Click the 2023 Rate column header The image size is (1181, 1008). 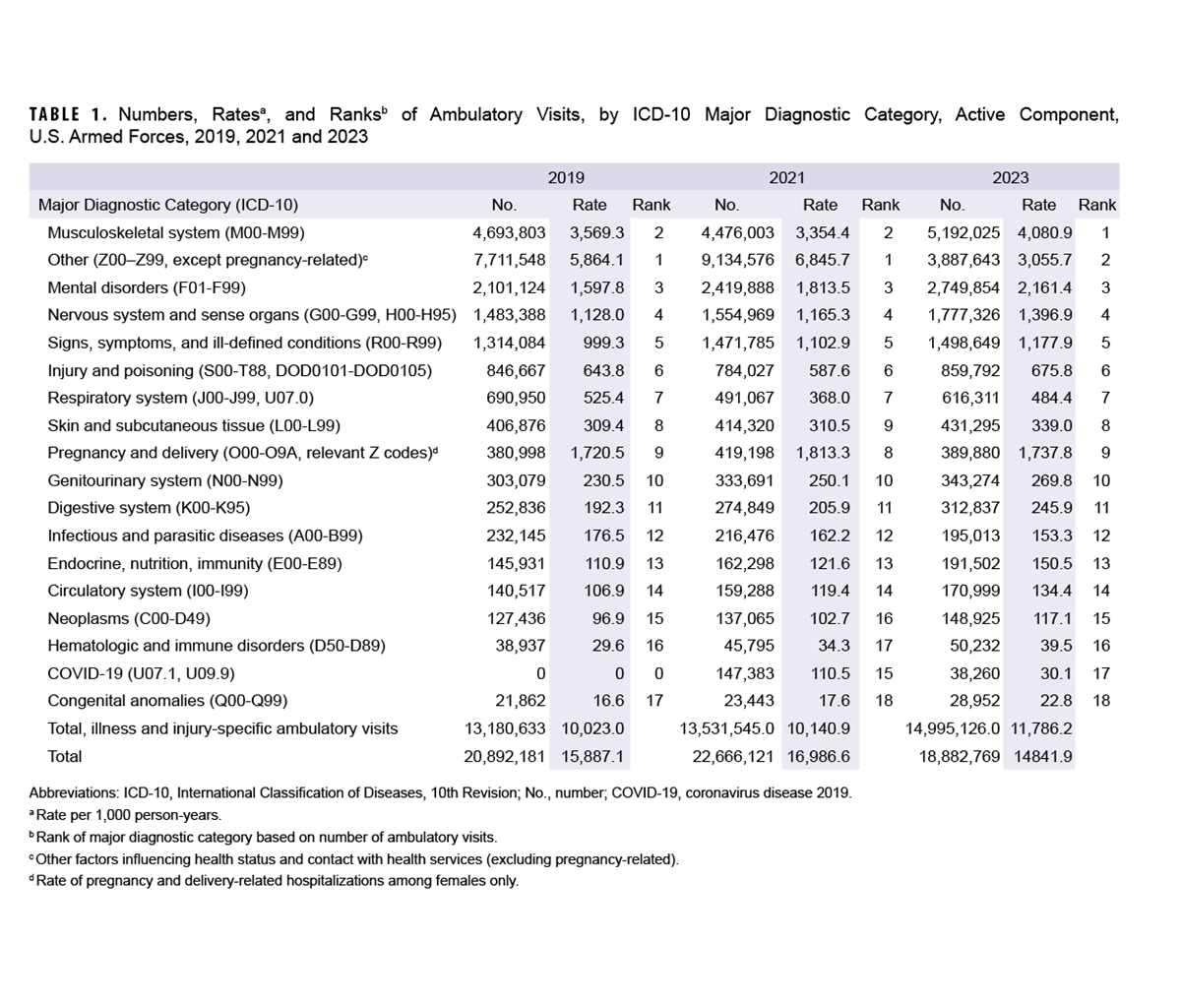(1038, 205)
